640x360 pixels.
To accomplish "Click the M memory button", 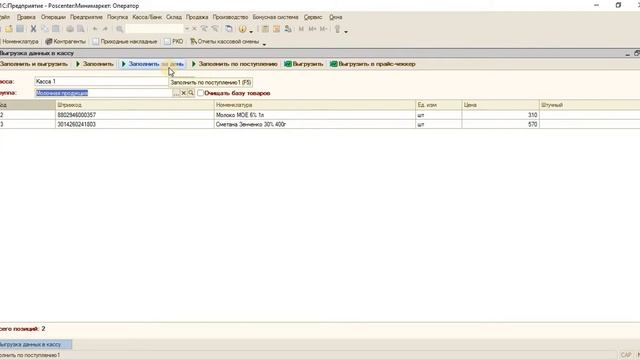I will [x=301, y=29].
